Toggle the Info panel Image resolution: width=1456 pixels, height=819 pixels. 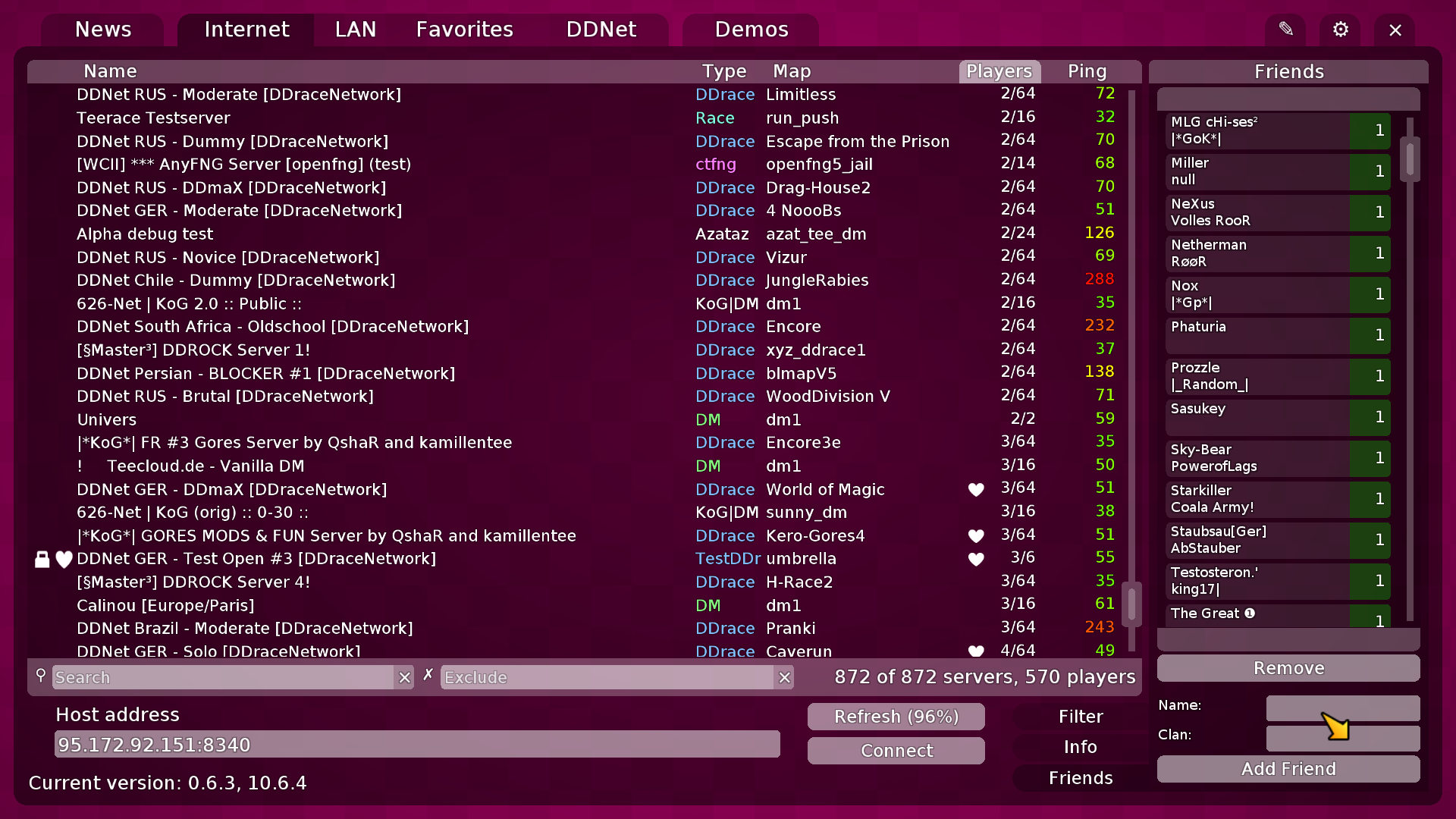point(1080,747)
